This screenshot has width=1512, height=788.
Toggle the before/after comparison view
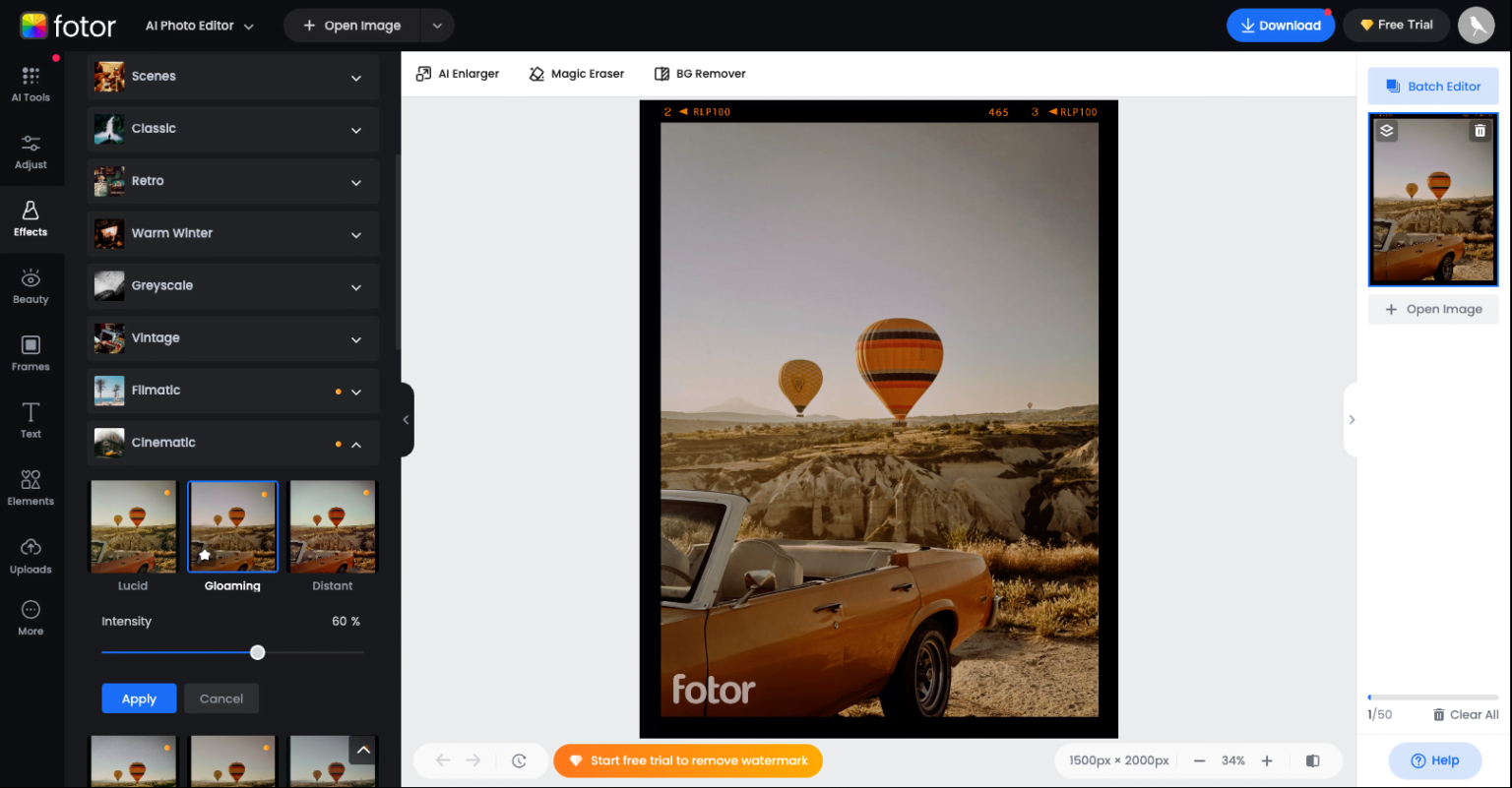click(1312, 759)
